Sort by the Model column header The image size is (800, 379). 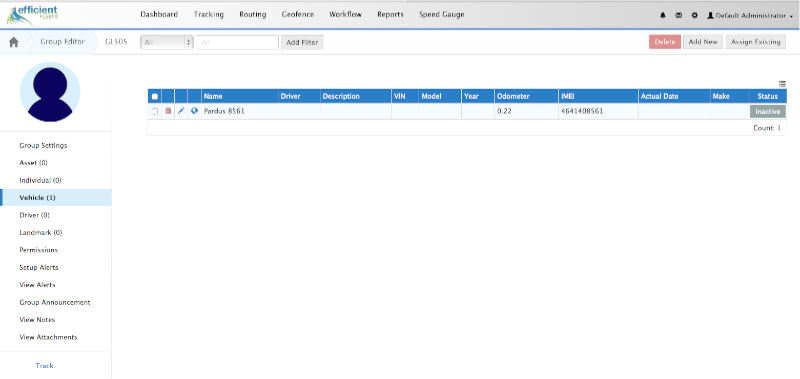coord(440,96)
